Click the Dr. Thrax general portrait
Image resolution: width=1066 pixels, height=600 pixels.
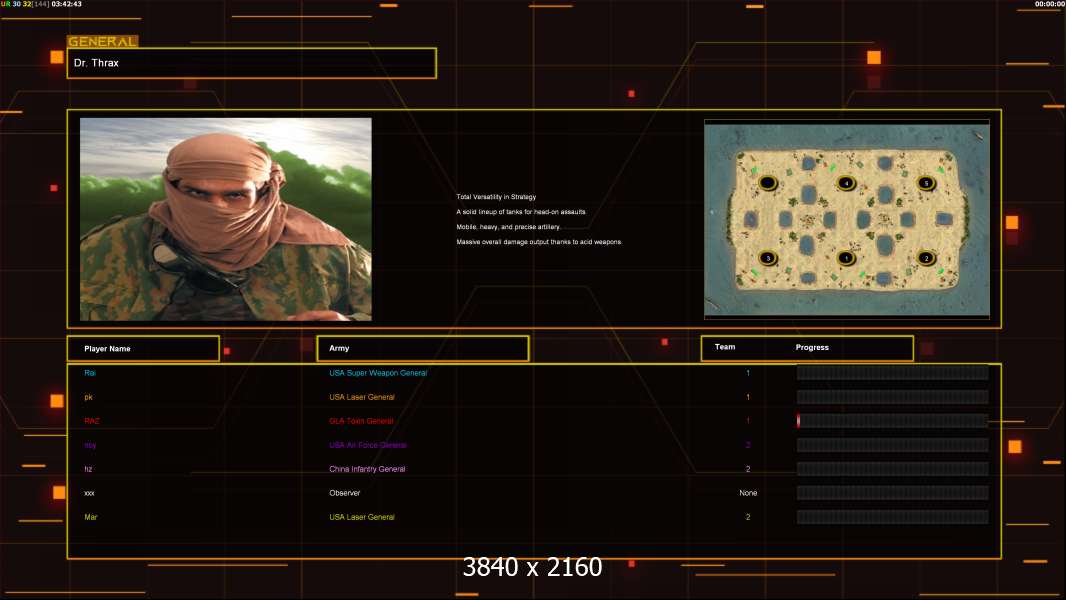225,219
